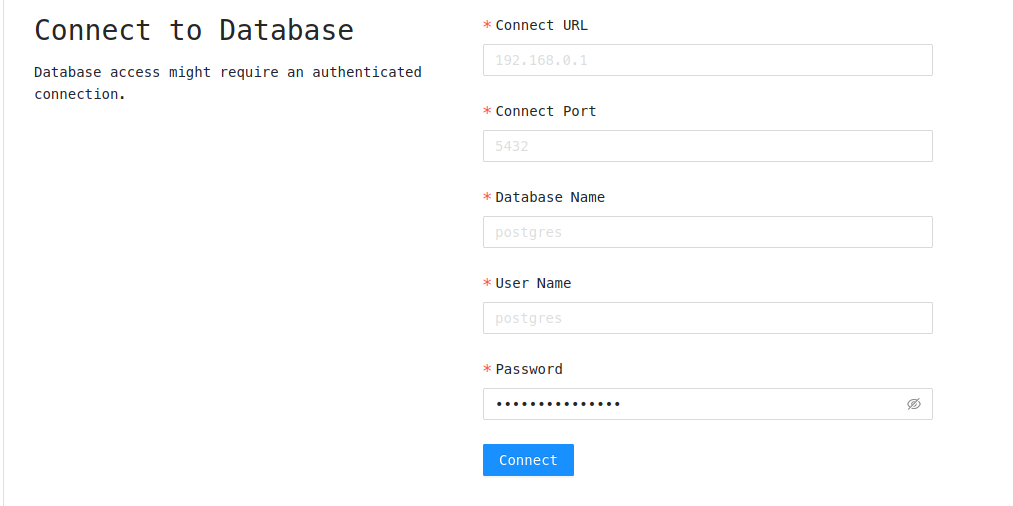Focus the Connect URL input field
Screen dimensions: 1013x506
tap(707, 60)
